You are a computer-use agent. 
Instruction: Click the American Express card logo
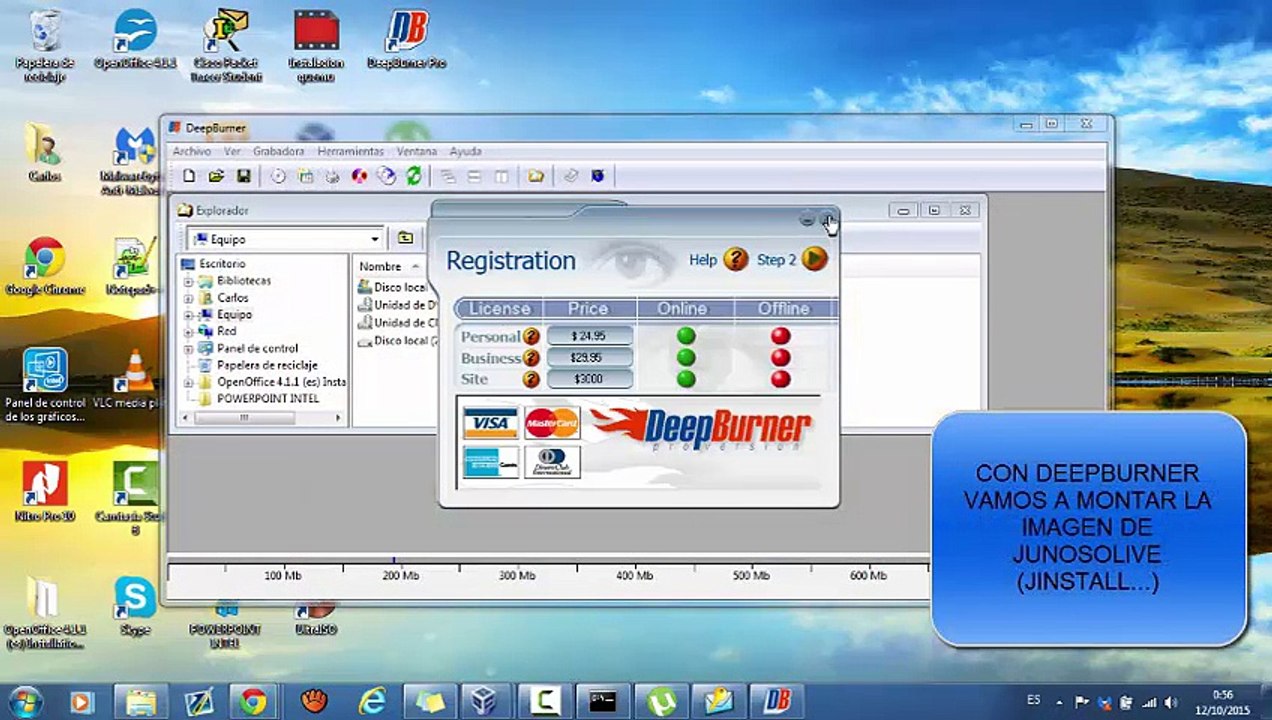click(x=491, y=462)
